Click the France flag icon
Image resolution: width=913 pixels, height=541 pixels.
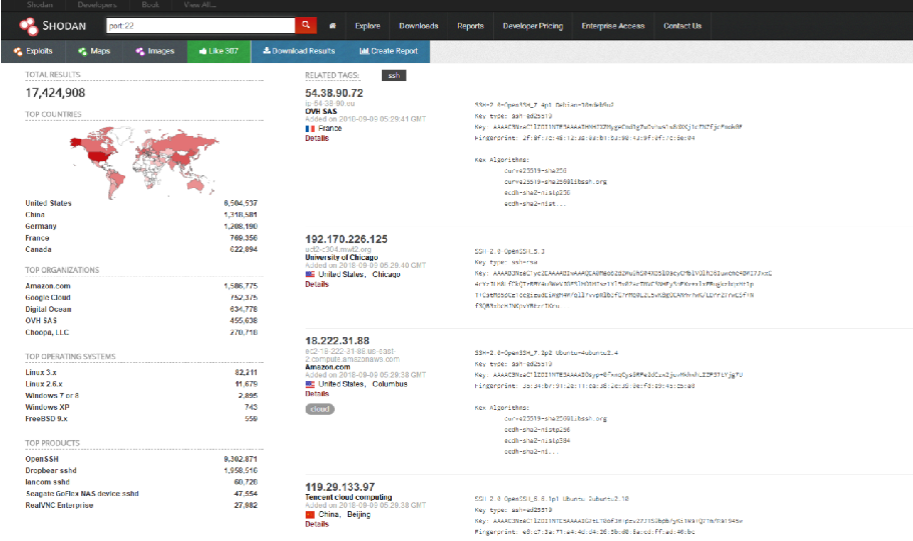310,129
